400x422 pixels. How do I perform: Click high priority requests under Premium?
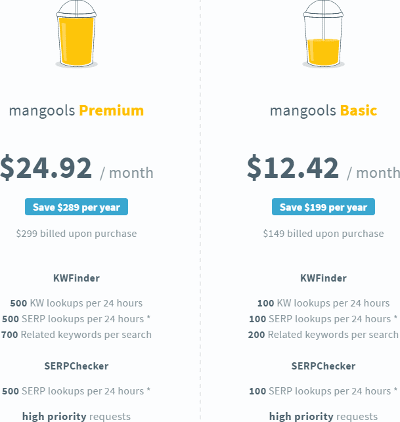76,417
